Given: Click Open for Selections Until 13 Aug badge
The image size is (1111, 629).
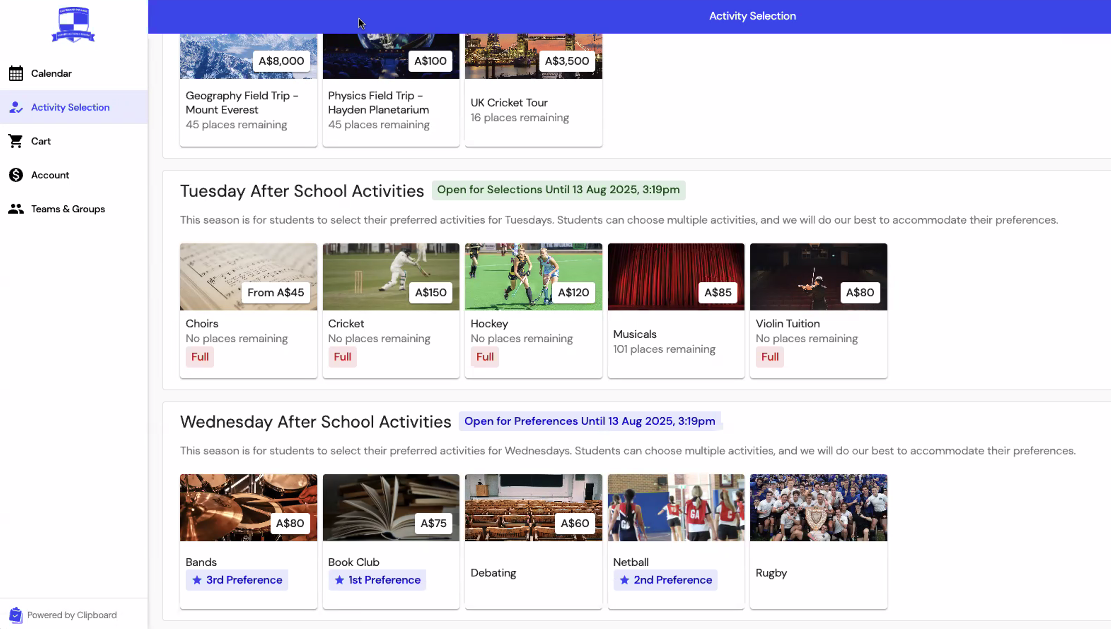Looking at the screenshot, I should pos(558,190).
